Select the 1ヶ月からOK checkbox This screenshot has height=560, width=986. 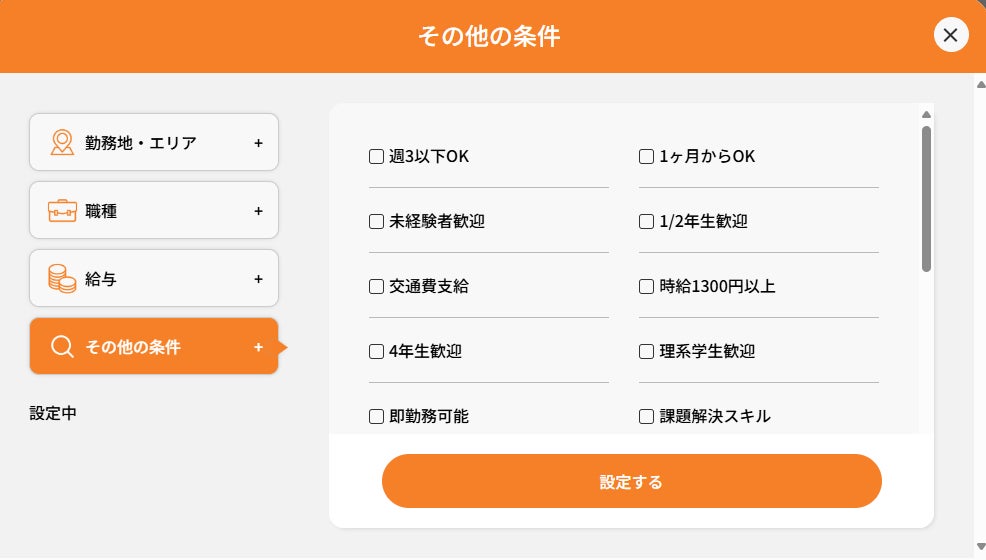coord(646,156)
